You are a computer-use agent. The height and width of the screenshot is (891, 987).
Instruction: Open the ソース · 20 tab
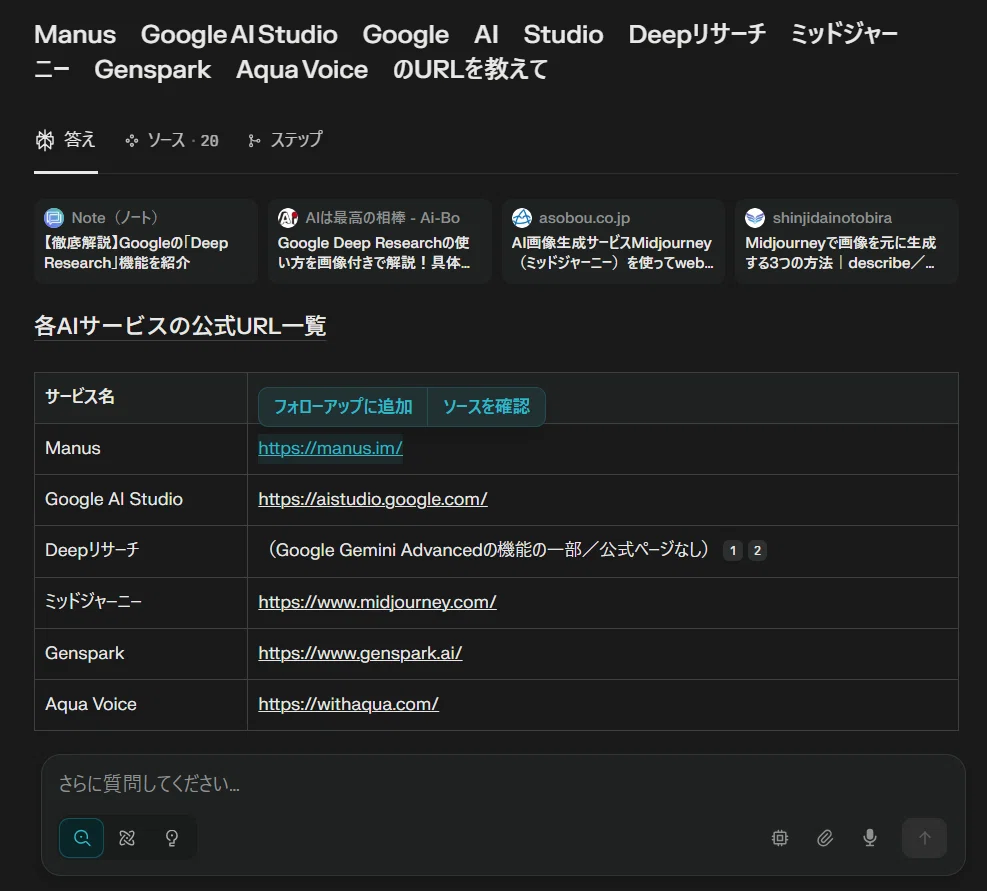pyautogui.click(x=172, y=140)
